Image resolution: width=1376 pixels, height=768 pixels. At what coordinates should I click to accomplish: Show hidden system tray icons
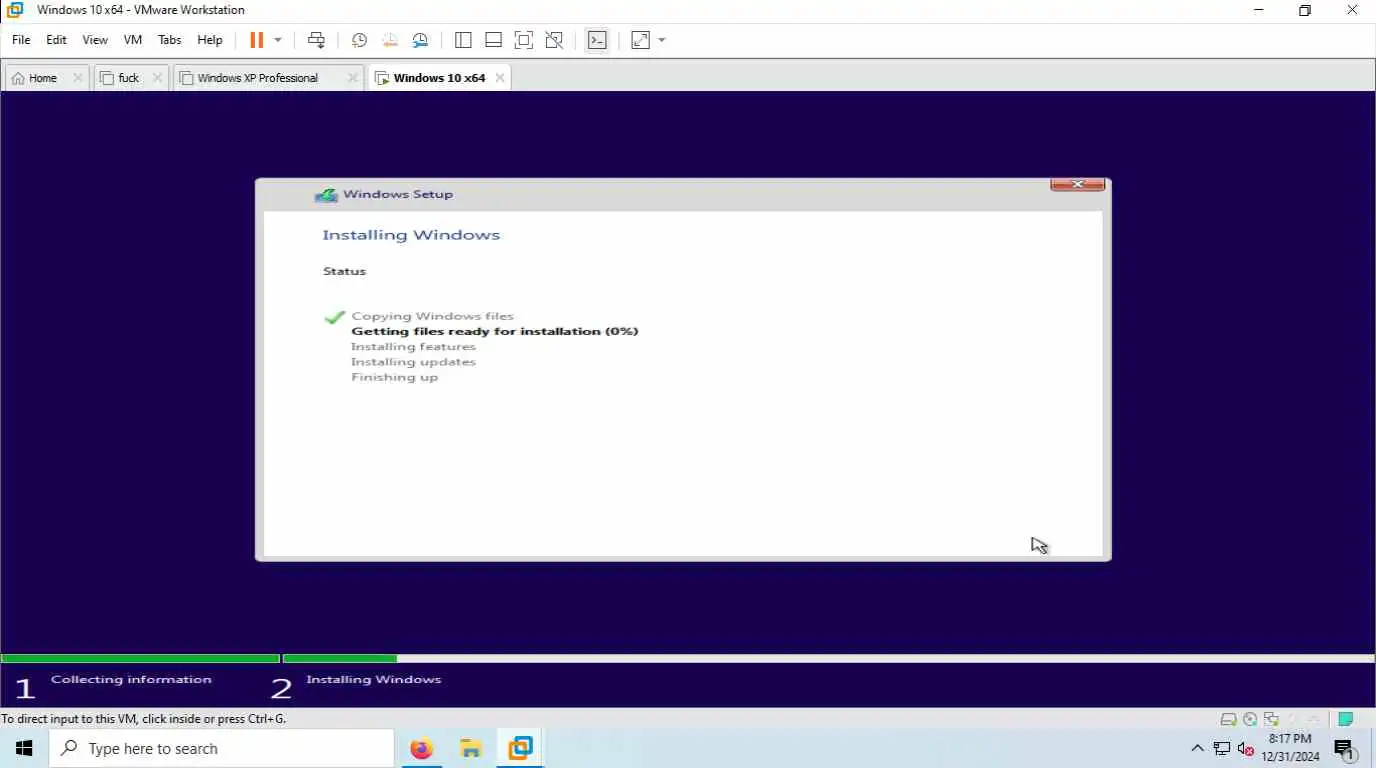(1197, 748)
